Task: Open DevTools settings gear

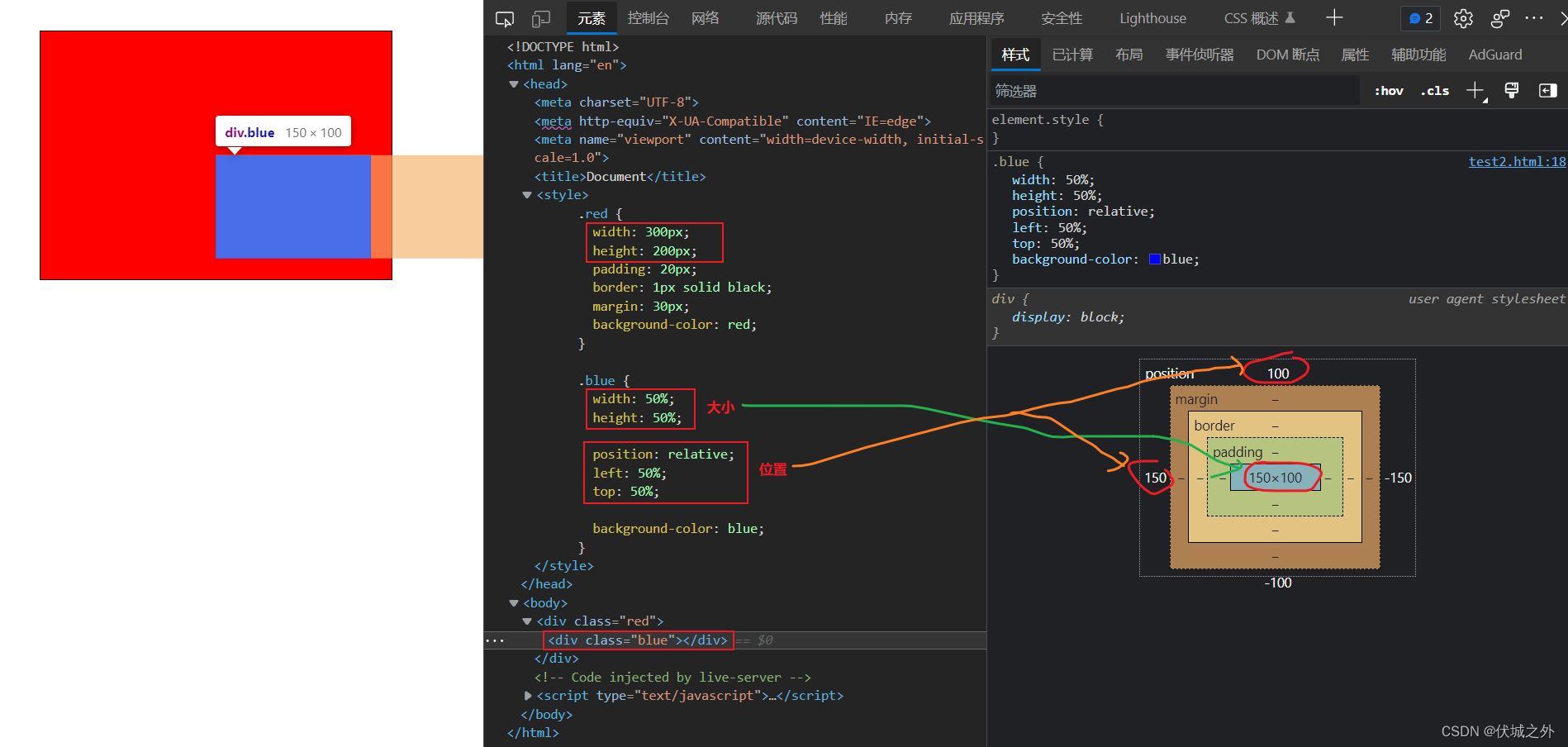Action: click(1463, 18)
